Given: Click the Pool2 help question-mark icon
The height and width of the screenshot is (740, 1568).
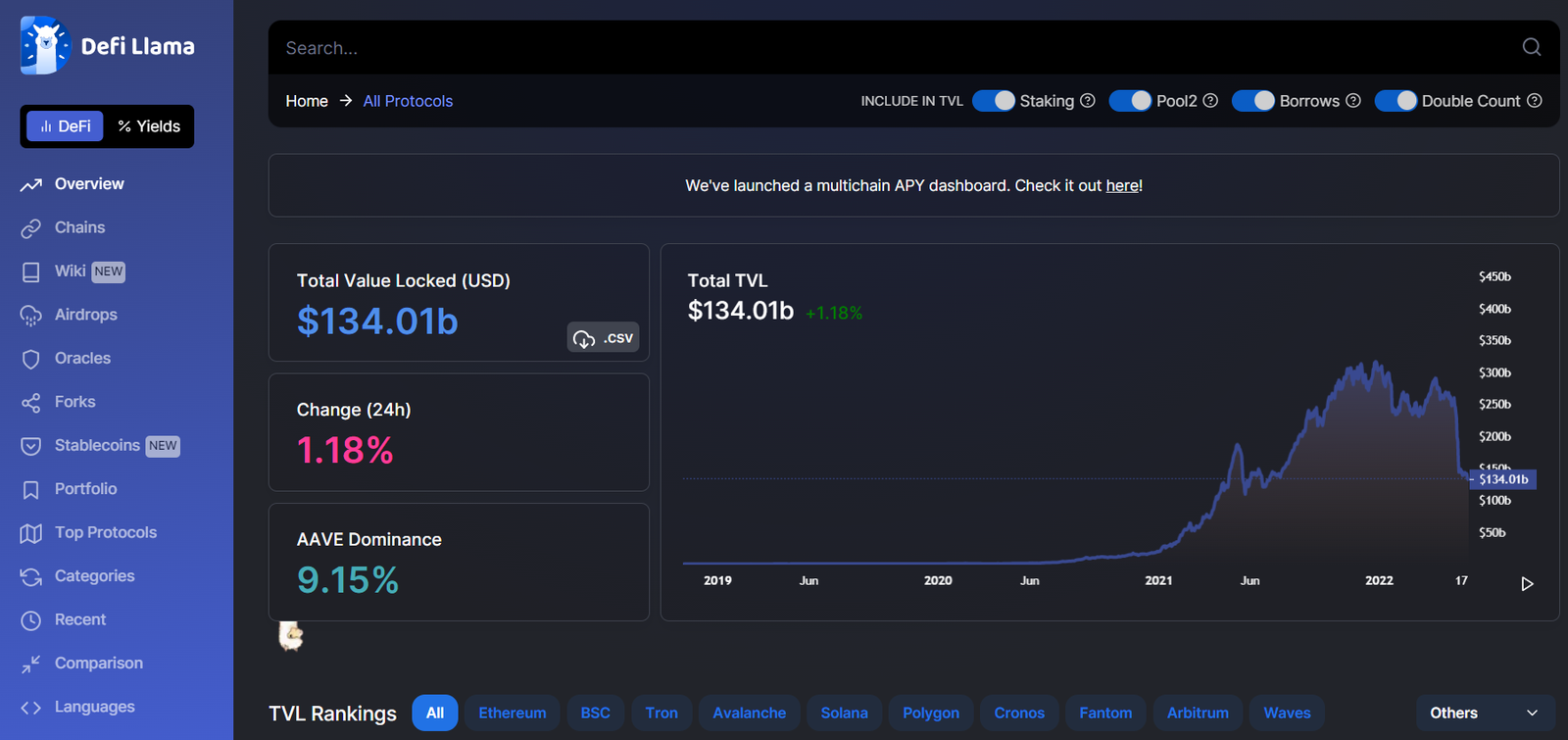Looking at the screenshot, I should [x=1210, y=101].
